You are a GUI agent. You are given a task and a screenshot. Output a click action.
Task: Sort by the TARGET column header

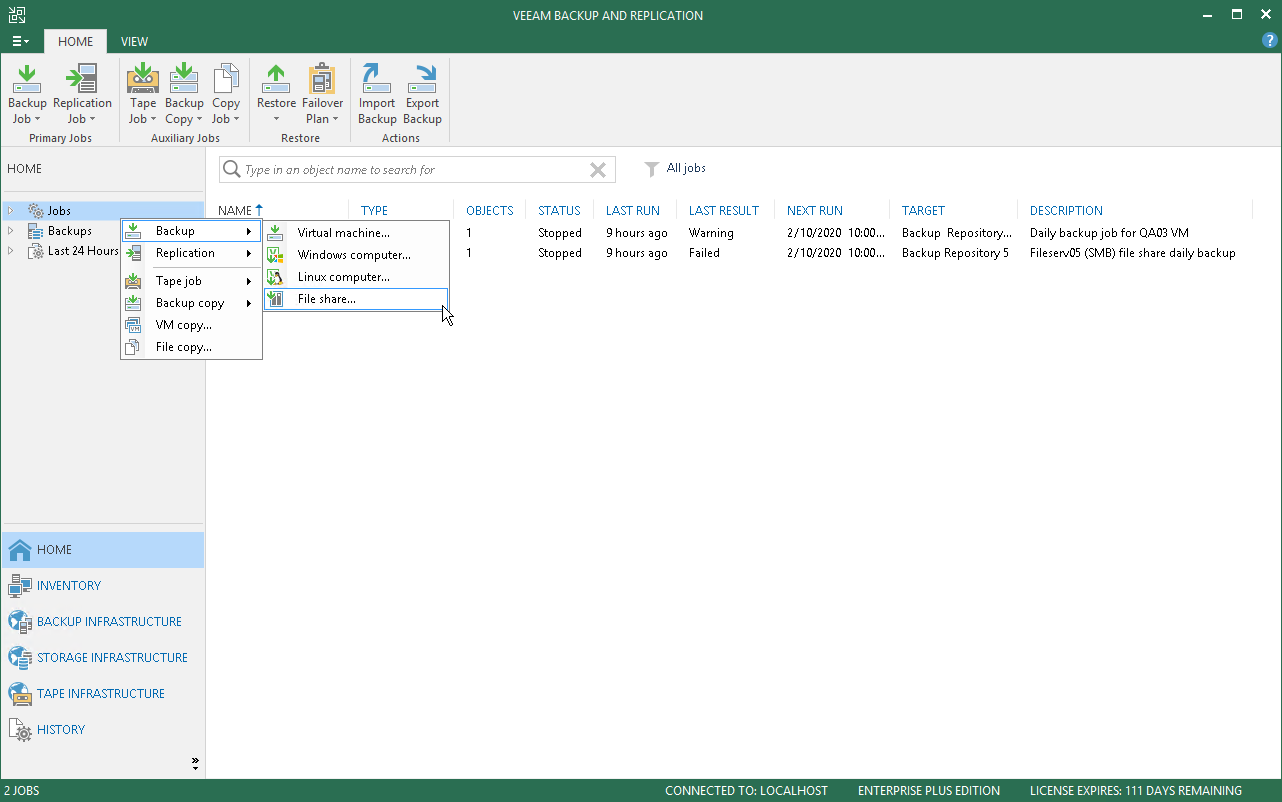click(923, 211)
